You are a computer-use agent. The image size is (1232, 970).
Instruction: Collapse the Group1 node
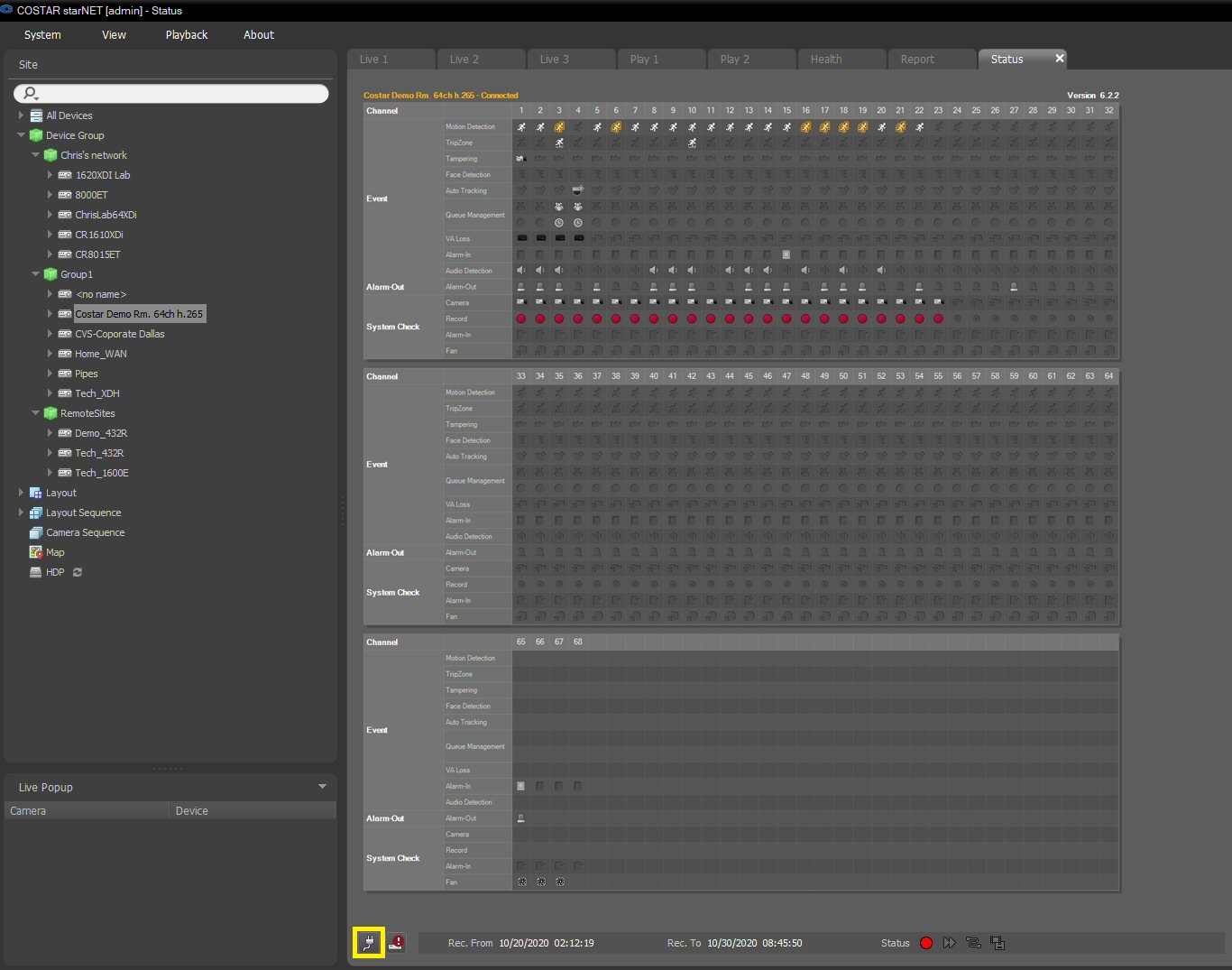36,274
